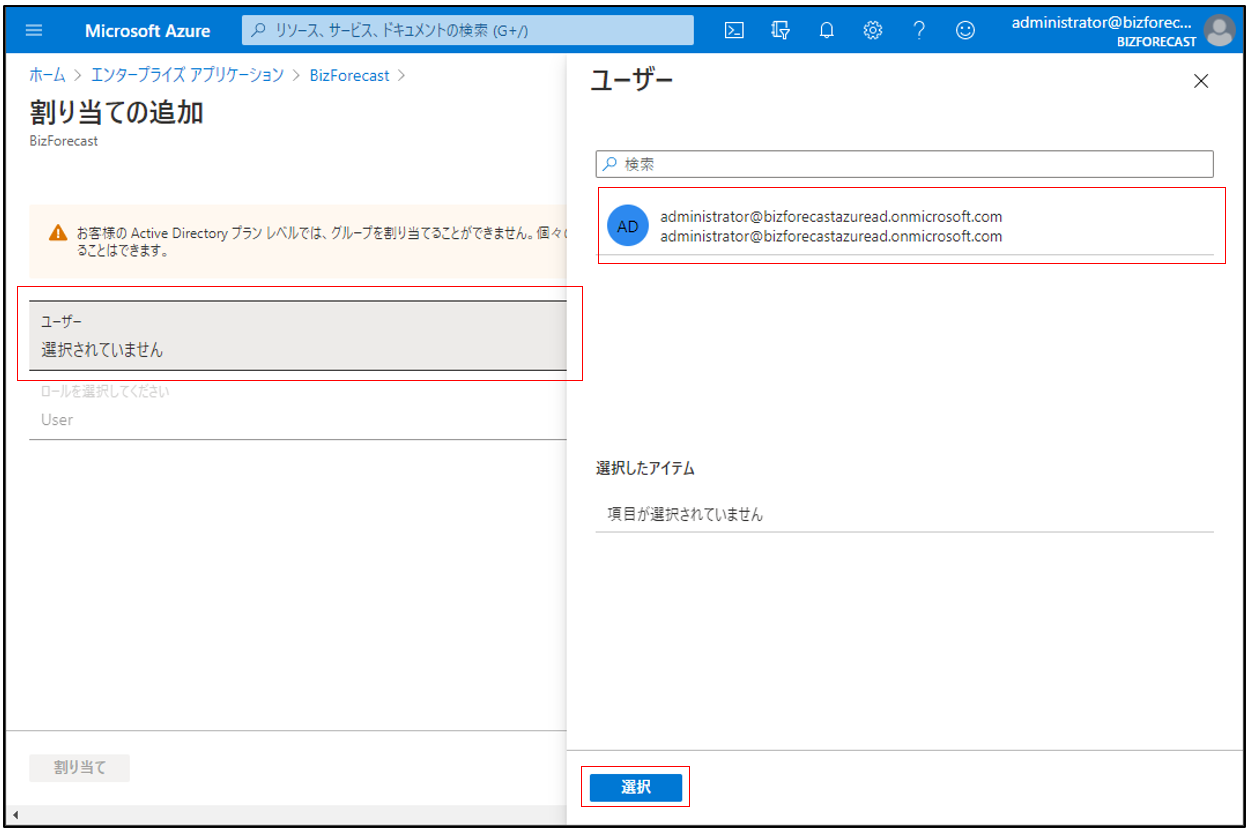Image resolution: width=1249 pixels, height=831 pixels.
Task: Click the top Azure resource search box
Action: (x=467, y=30)
